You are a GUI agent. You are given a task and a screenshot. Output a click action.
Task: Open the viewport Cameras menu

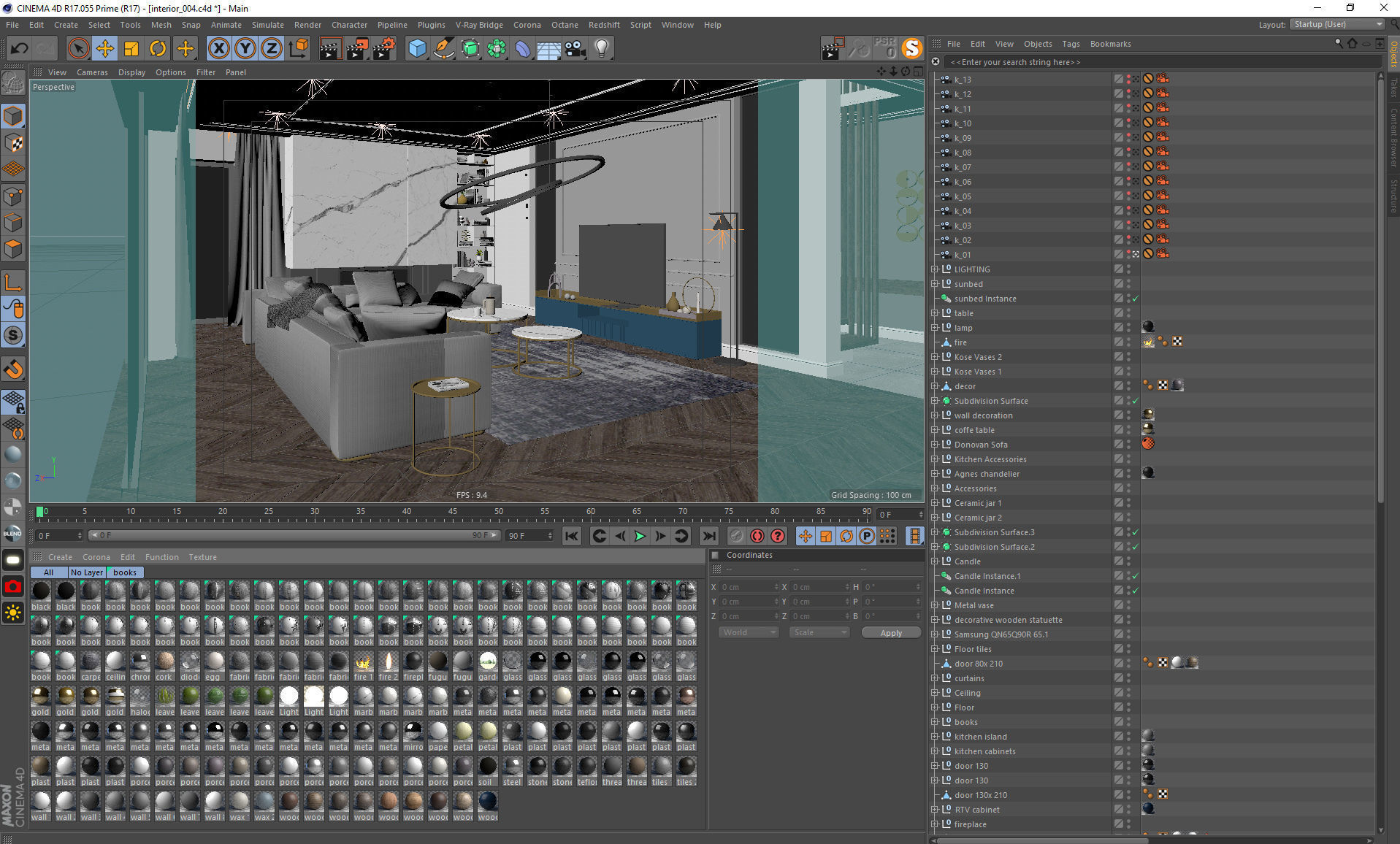[x=92, y=72]
